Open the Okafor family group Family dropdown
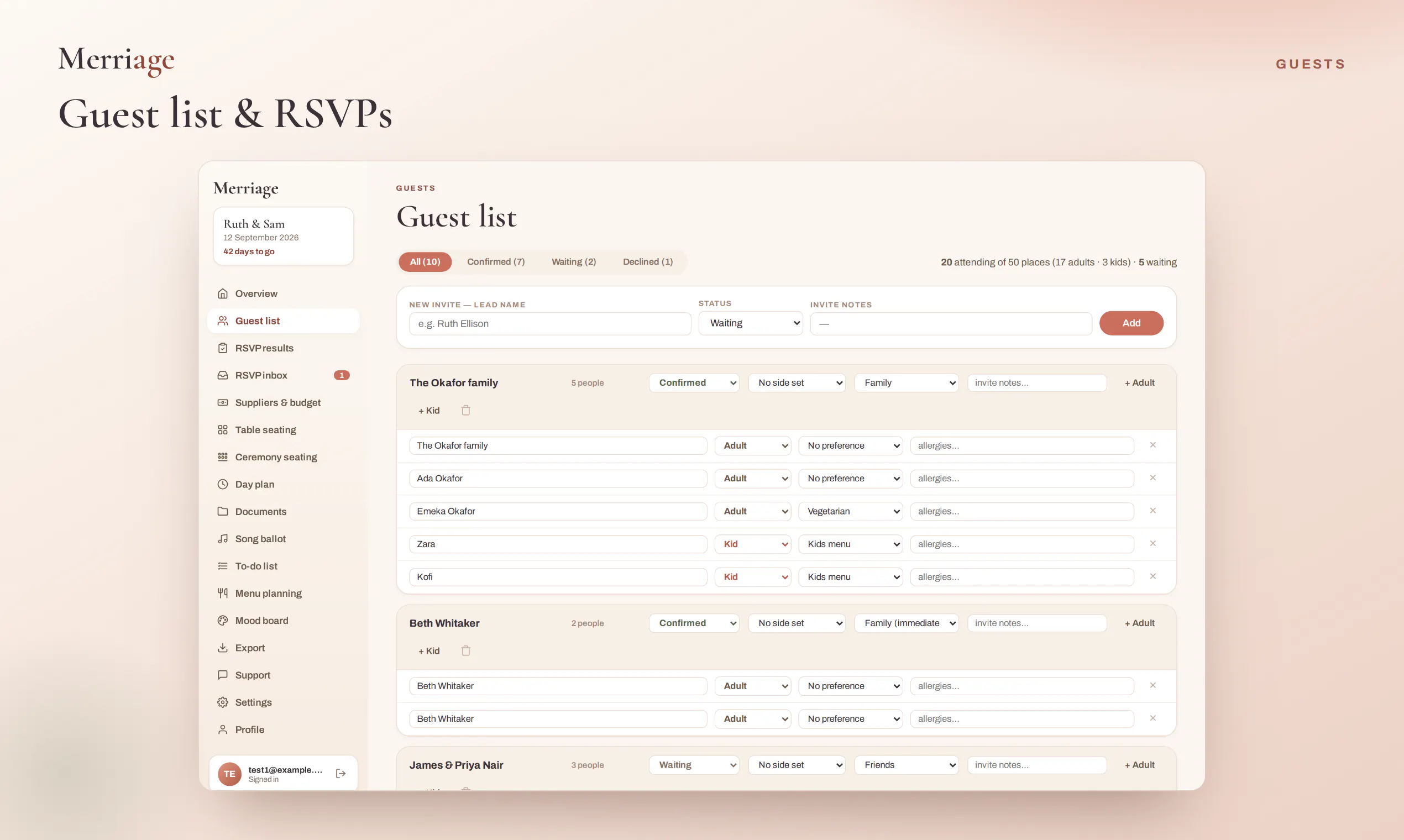The image size is (1404, 840). click(x=907, y=382)
